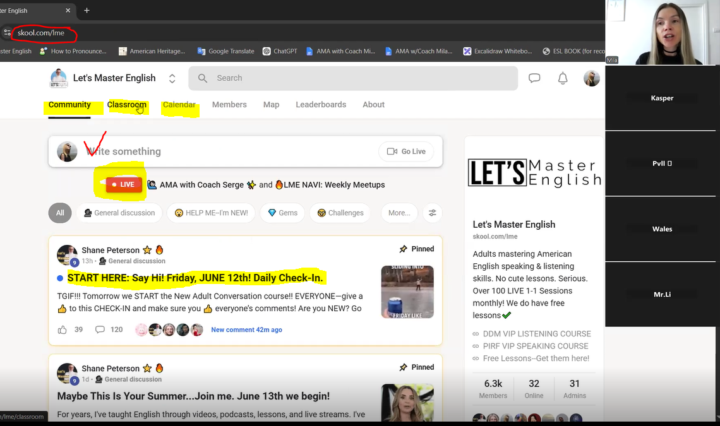
Task: Click the Let's Master English sidebar banner
Action: click(x=534, y=173)
